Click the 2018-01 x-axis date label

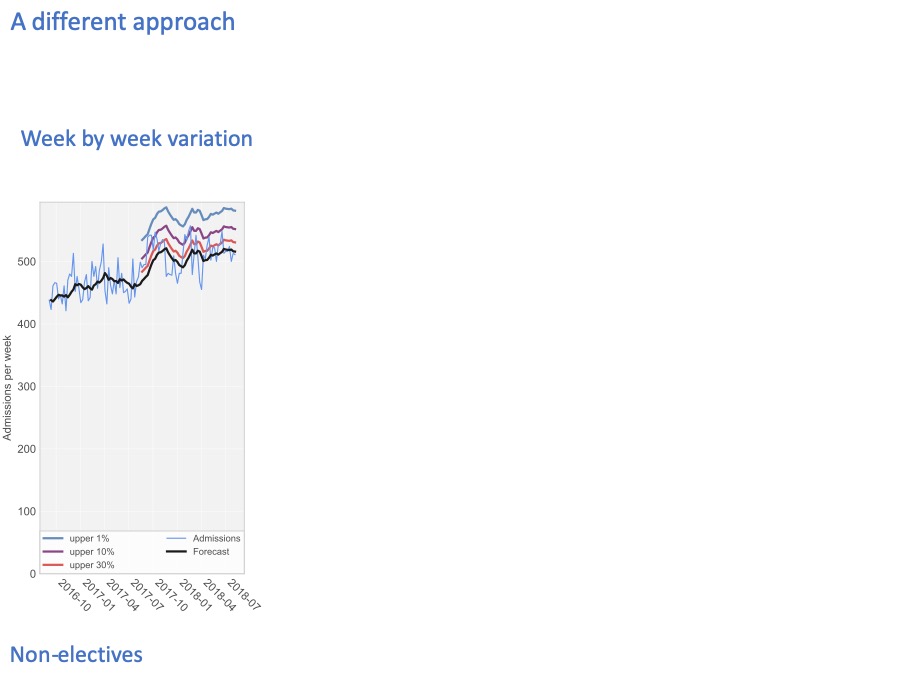195,595
